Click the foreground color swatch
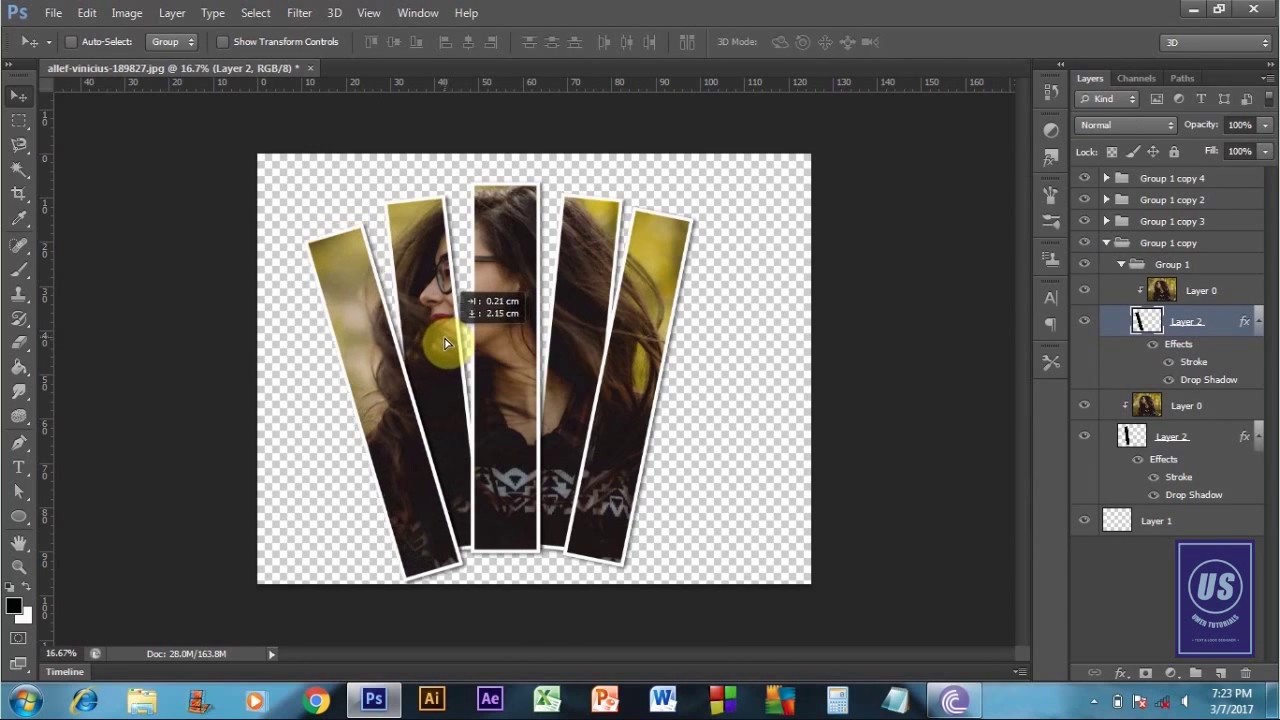 tap(13, 606)
